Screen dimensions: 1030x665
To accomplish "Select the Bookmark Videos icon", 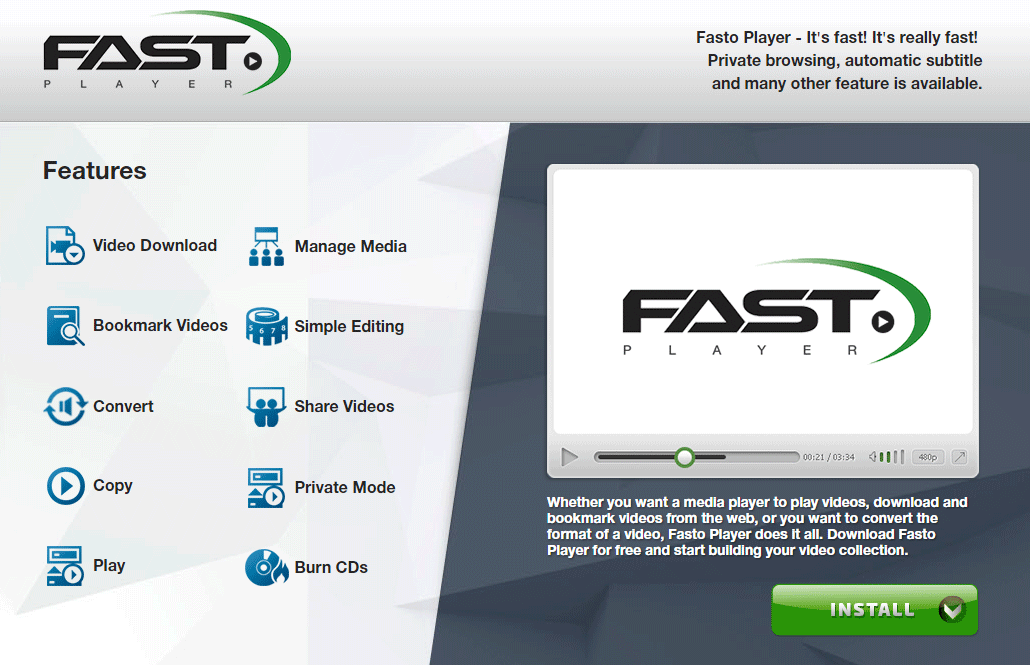I will click(x=65, y=326).
